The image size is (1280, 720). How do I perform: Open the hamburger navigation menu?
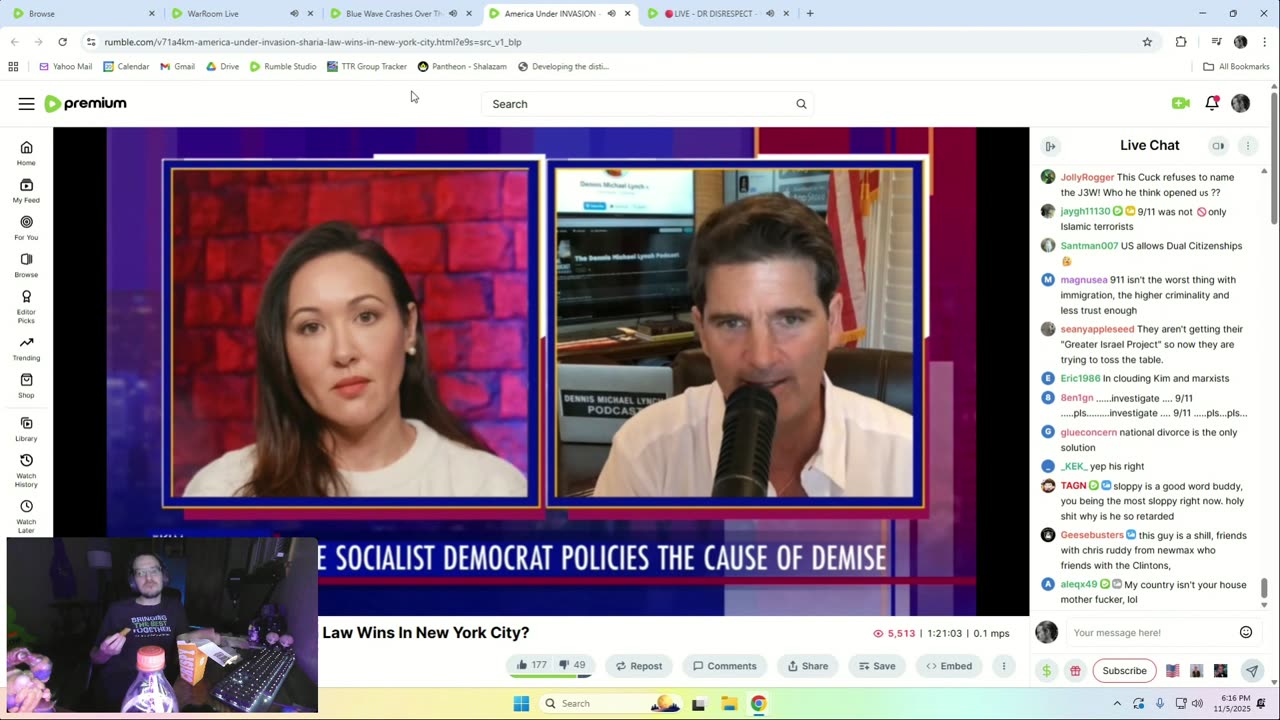pos(26,104)
